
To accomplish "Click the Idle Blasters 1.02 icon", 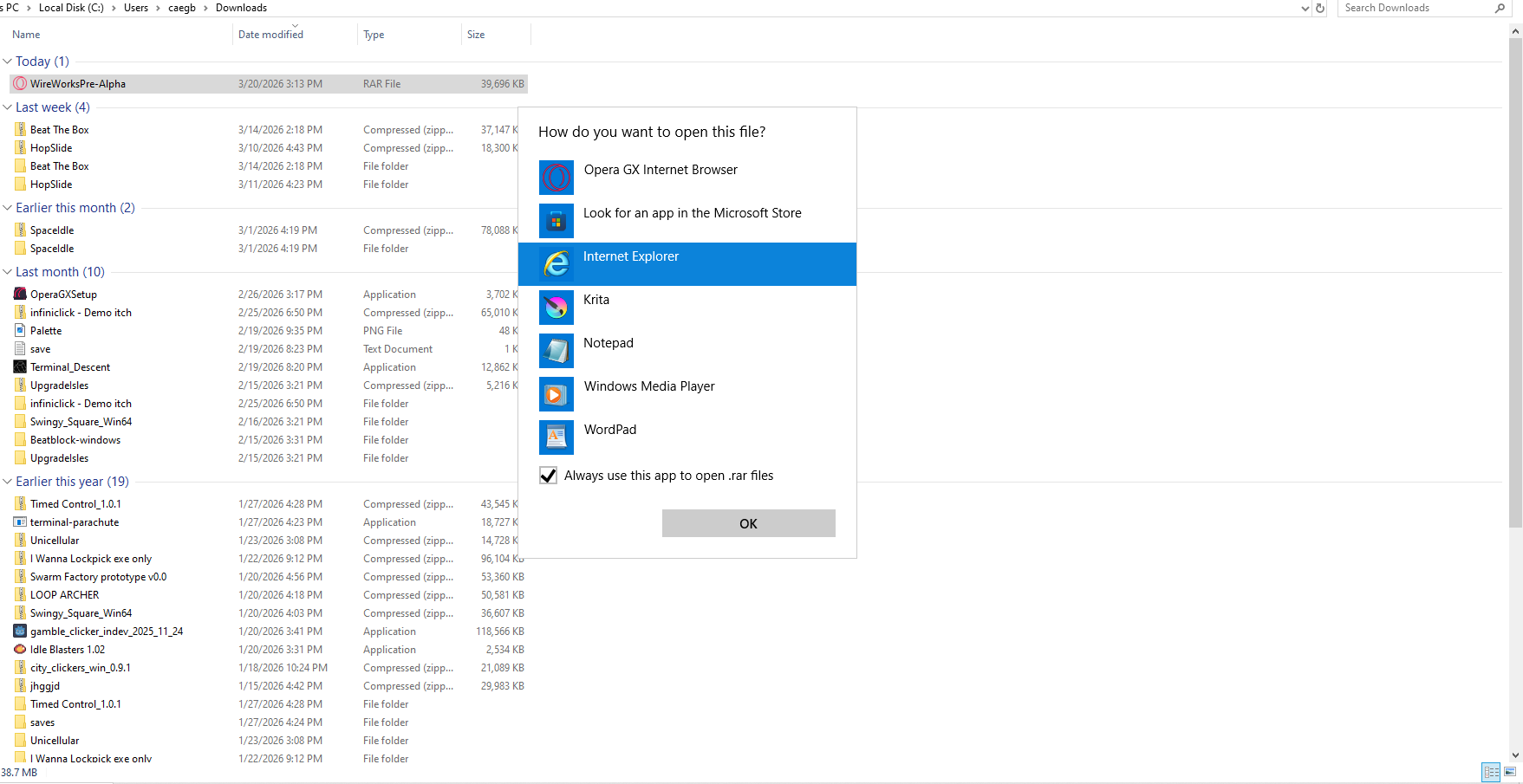I will tap(20, 650).
